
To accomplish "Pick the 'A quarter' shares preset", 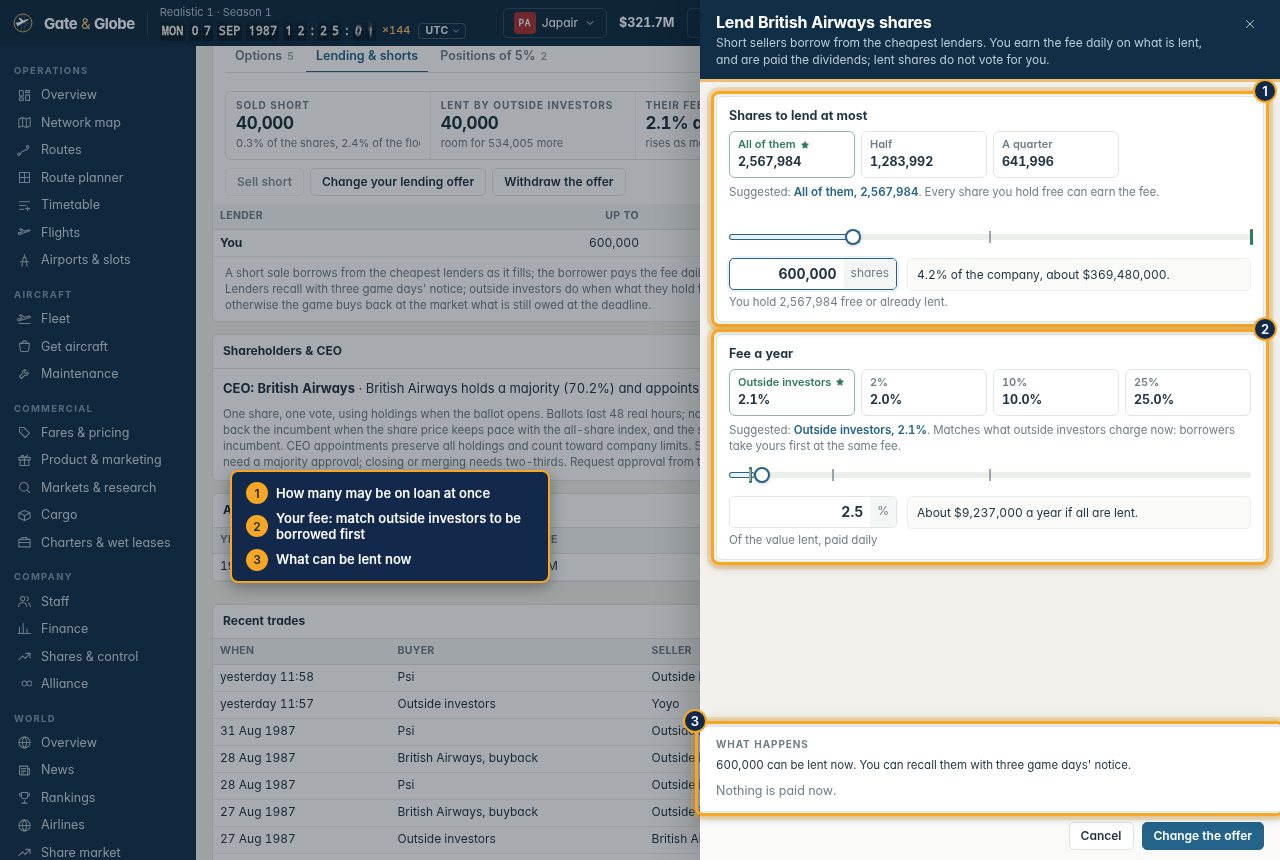I will (x=1056, y=154).
